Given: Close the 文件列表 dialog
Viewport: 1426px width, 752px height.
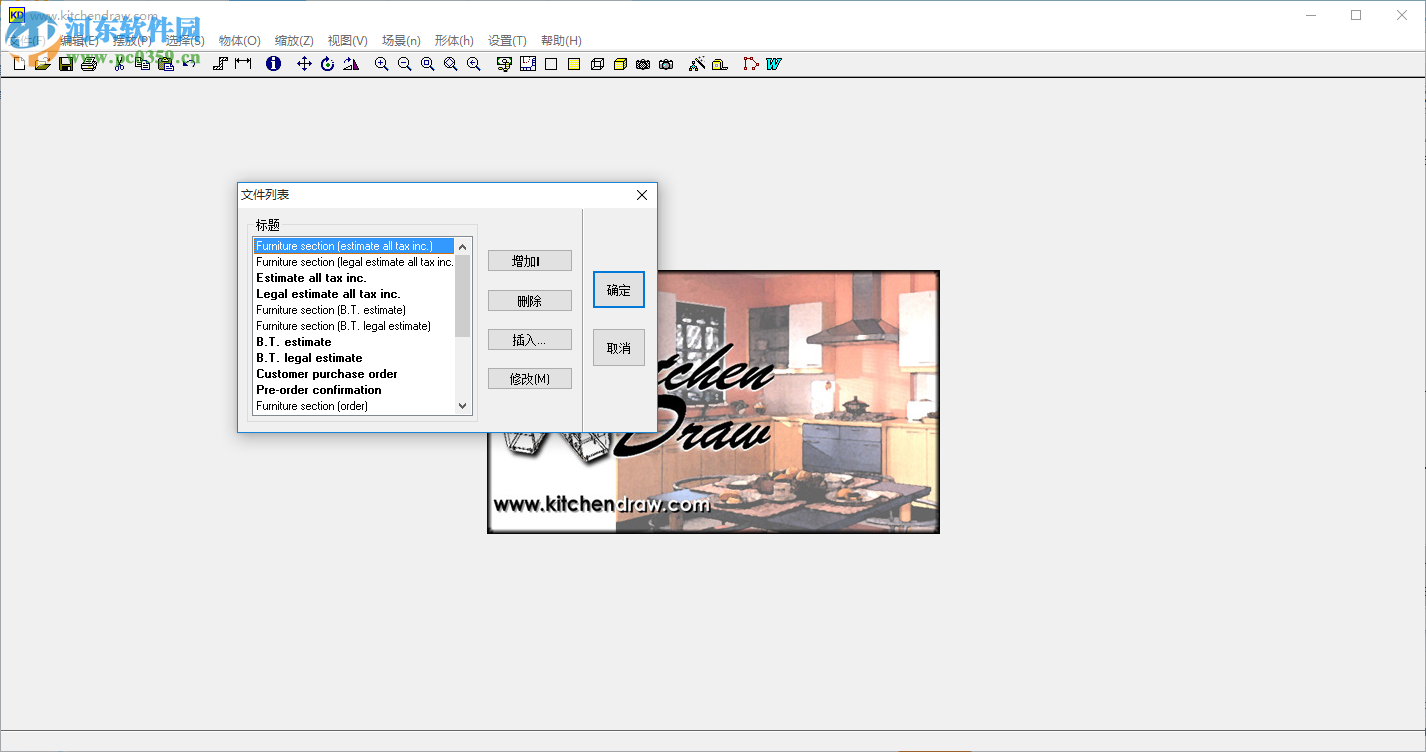Looking at the screenshot, I should tap(642, 195).
